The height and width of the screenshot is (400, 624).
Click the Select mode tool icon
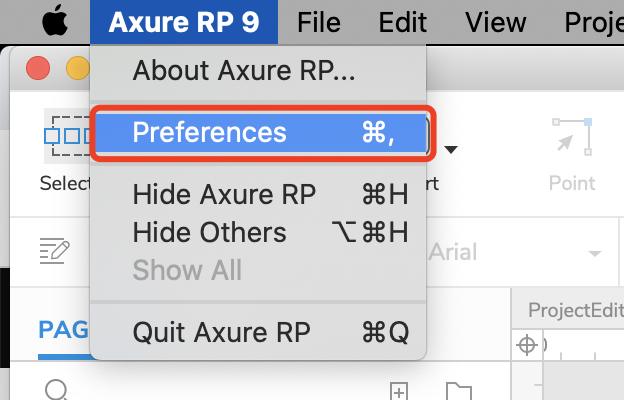tap(66, 137)
